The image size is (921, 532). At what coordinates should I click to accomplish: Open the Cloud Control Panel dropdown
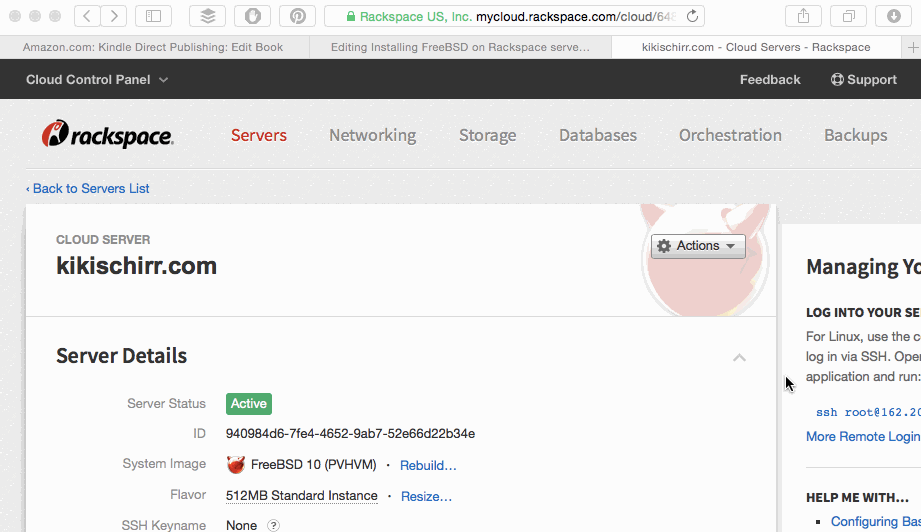tap(97, 80)
